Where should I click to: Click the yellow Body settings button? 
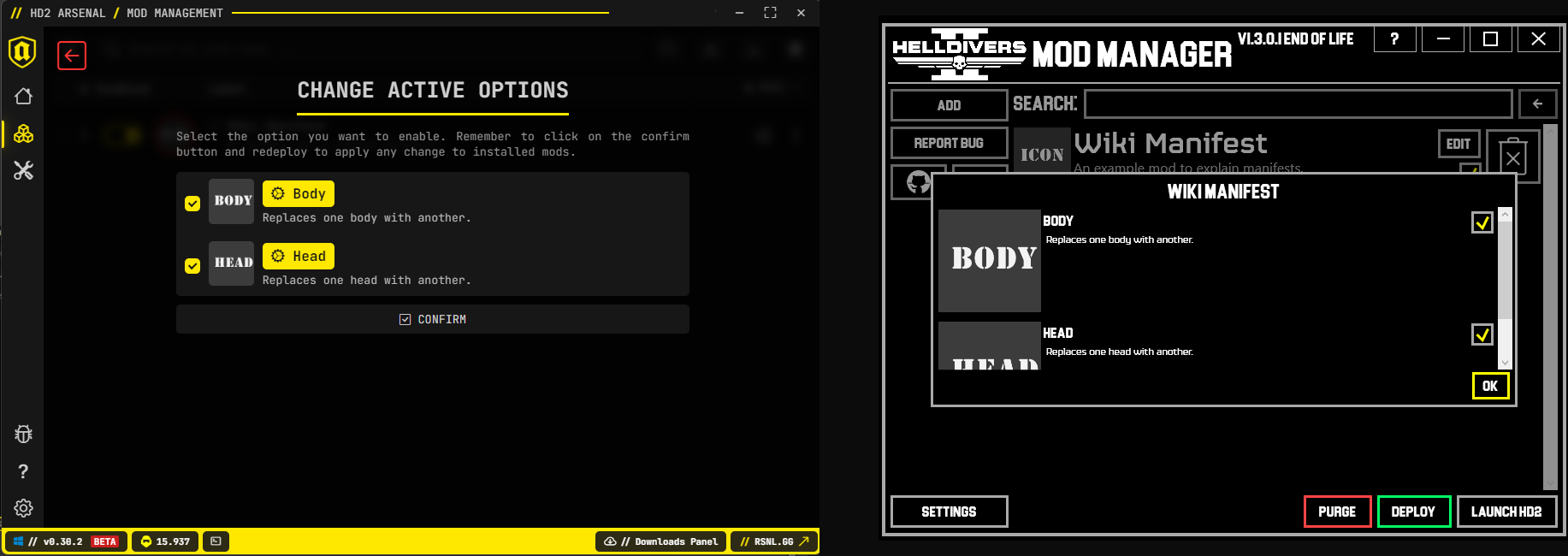(299, 194)
